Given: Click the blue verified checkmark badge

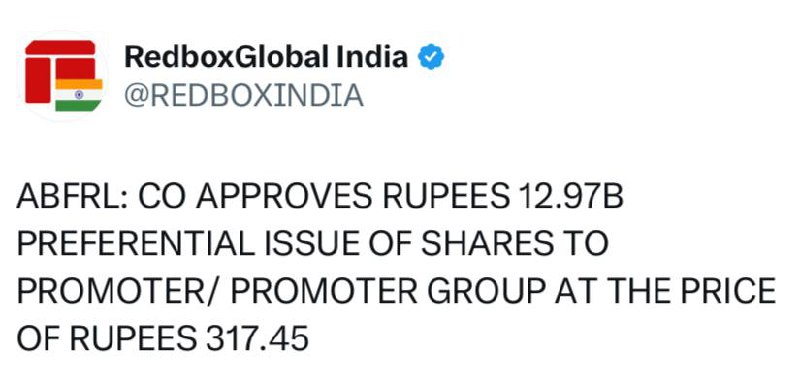Looking at the screenshot, I should tap(431, 57).
